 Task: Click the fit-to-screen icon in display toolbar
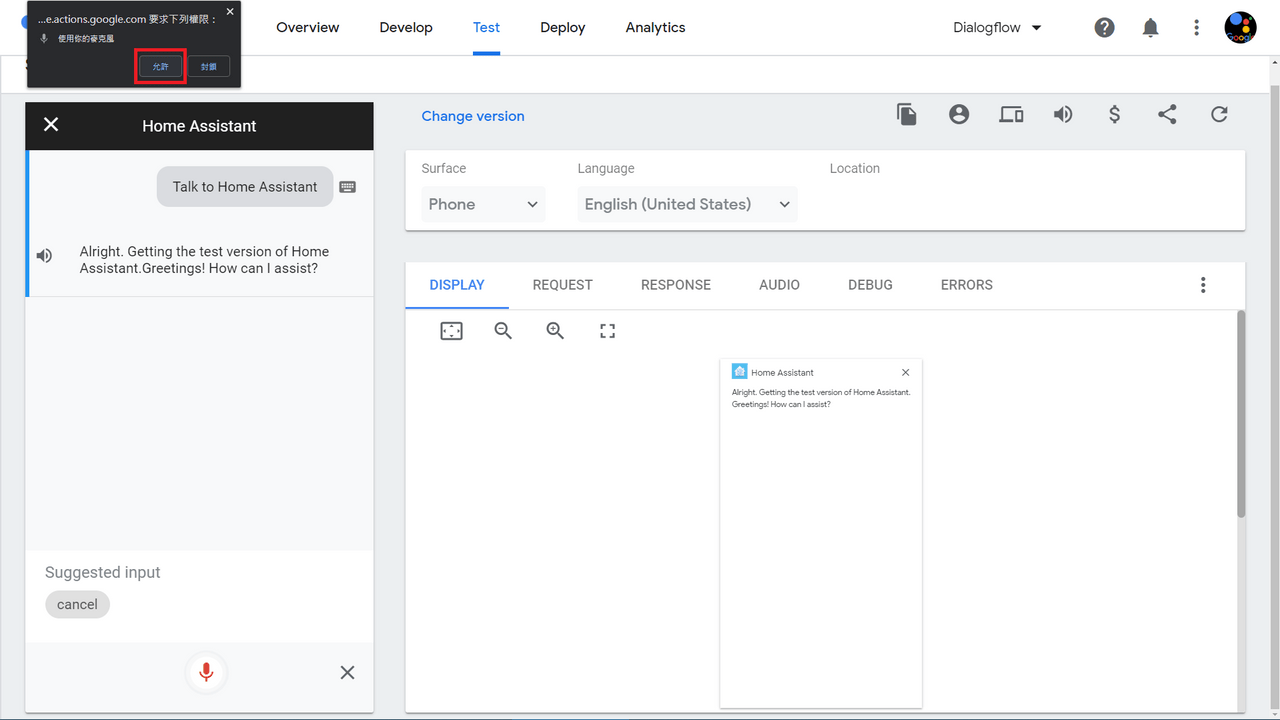pos(452,331)
